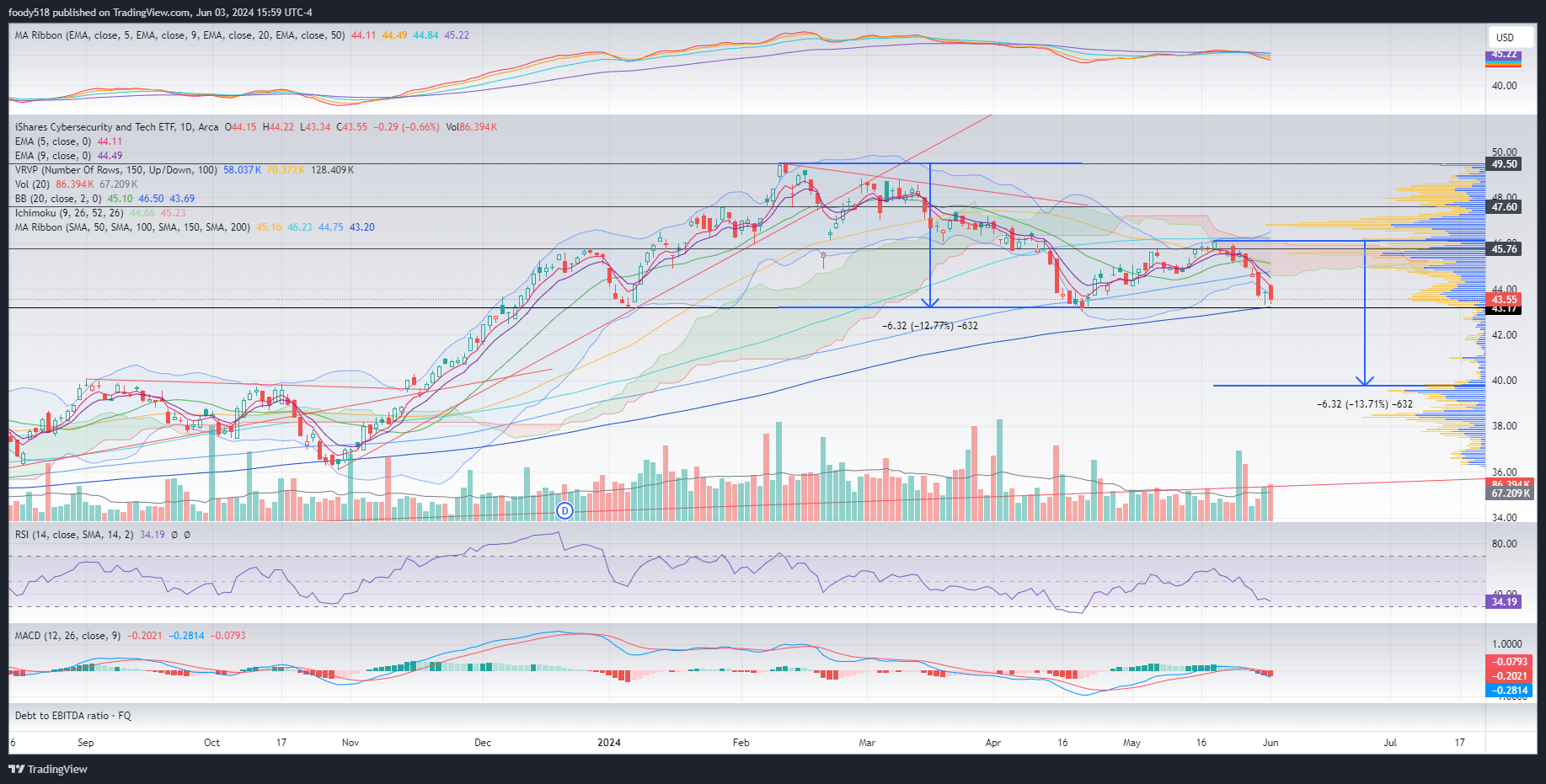Click the purple 34.19 RSI value label
Image resolution: width=1546 pixels, height=784 pixels.
1504,602
